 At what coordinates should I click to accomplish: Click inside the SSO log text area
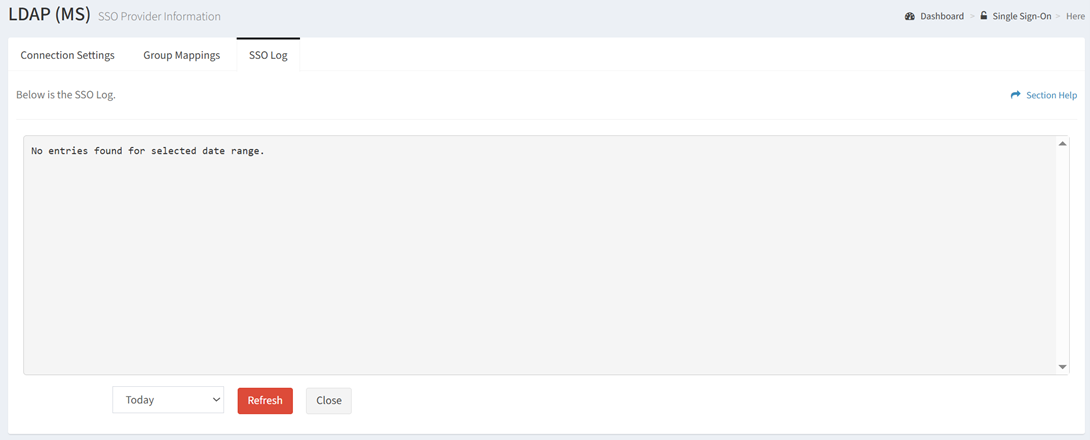pos(539,255)
